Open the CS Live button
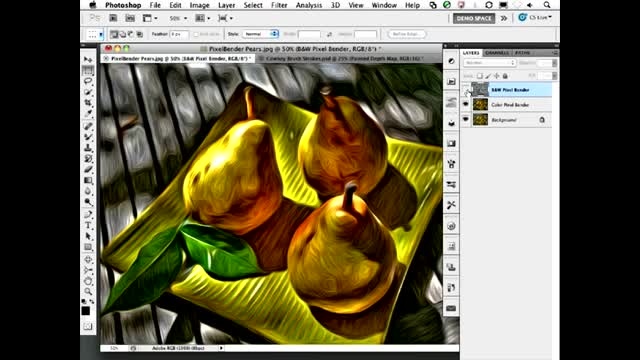 [535, 18]
